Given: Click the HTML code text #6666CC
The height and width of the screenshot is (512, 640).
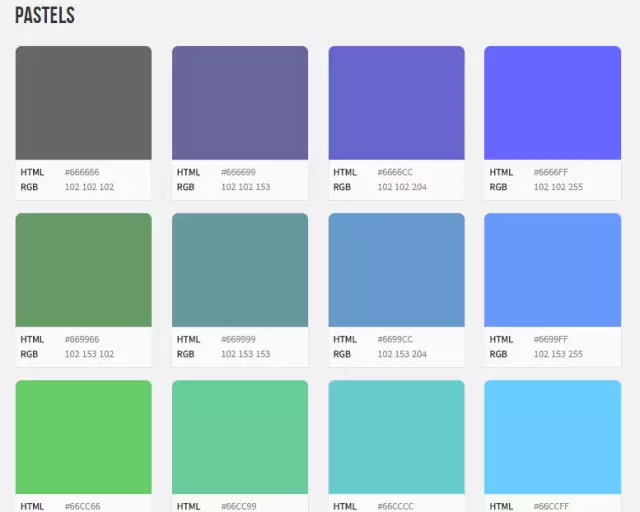Looking at the screenshot, I should coord(395,172).
